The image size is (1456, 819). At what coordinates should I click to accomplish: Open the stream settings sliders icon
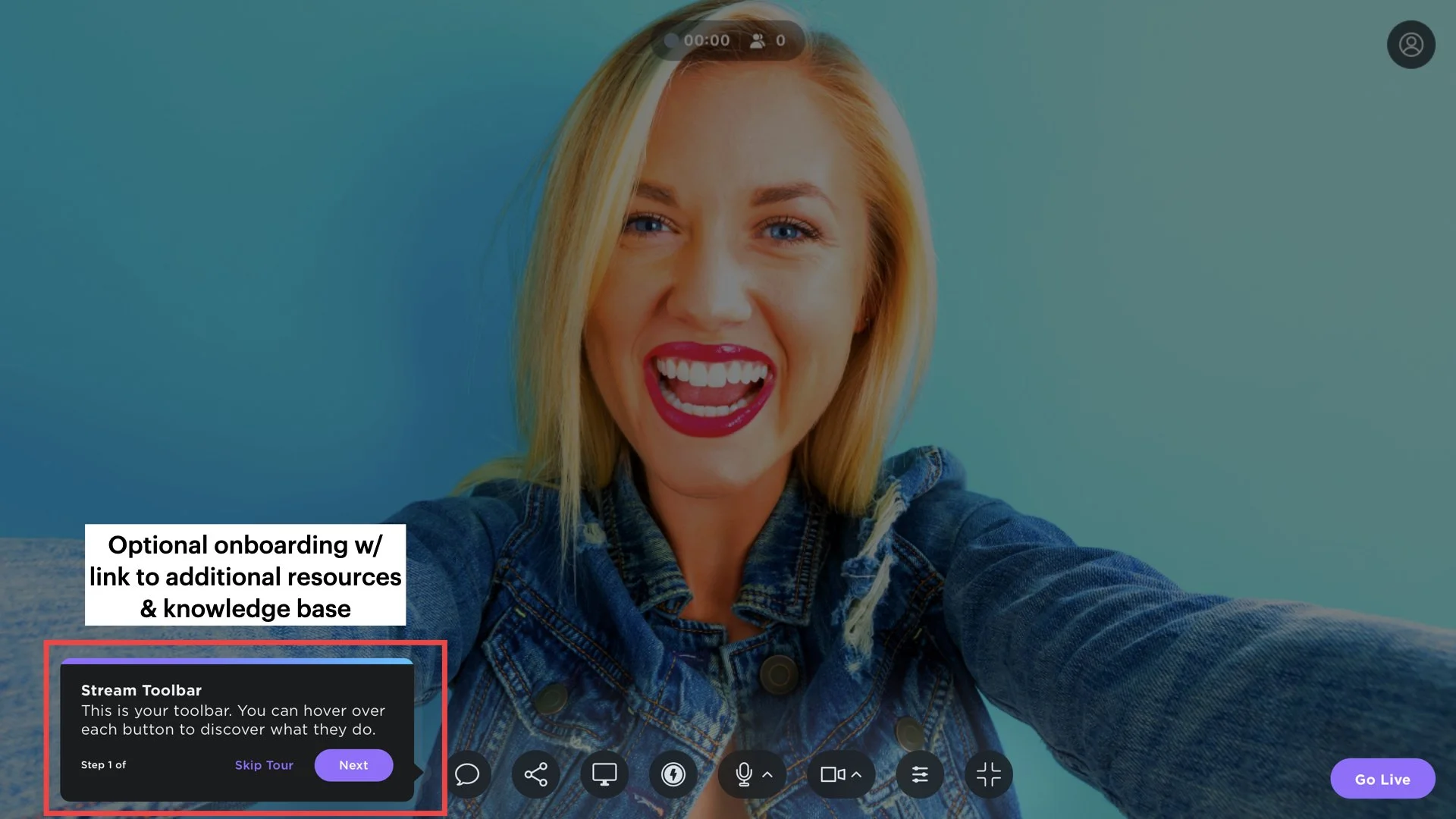[x=920, y=774]
